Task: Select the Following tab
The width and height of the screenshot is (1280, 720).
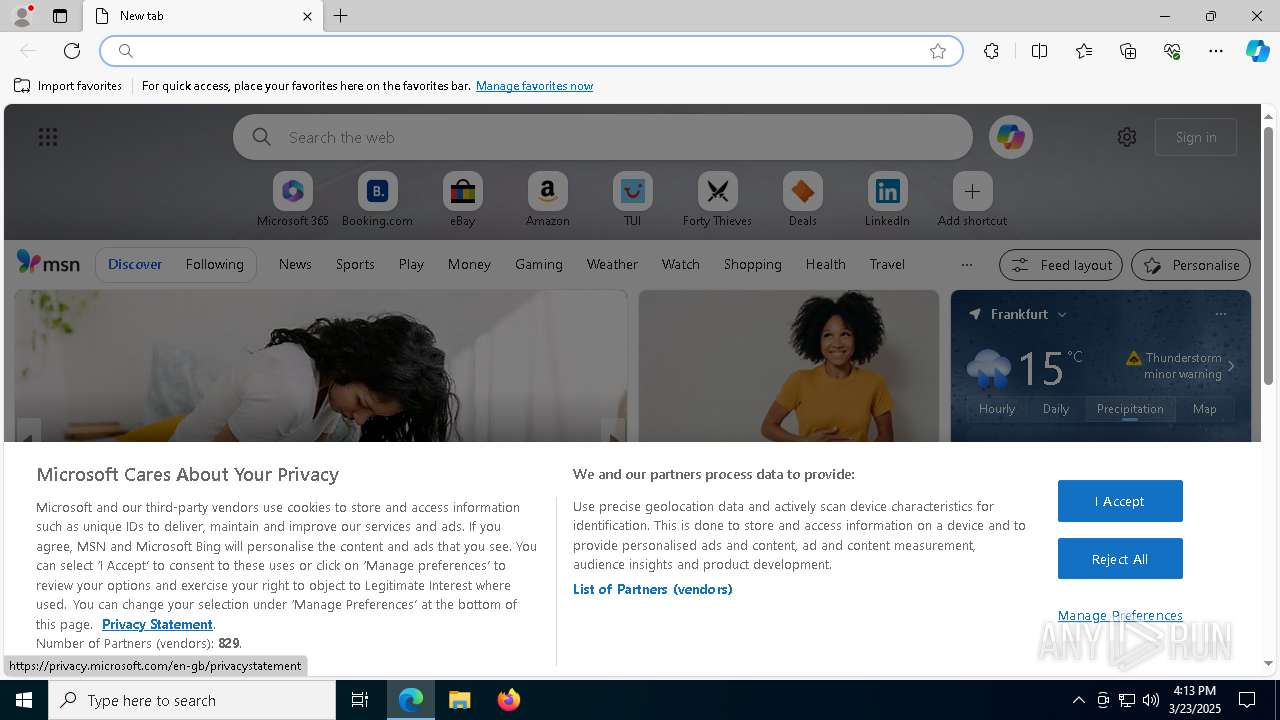Action: click(214, 264)
